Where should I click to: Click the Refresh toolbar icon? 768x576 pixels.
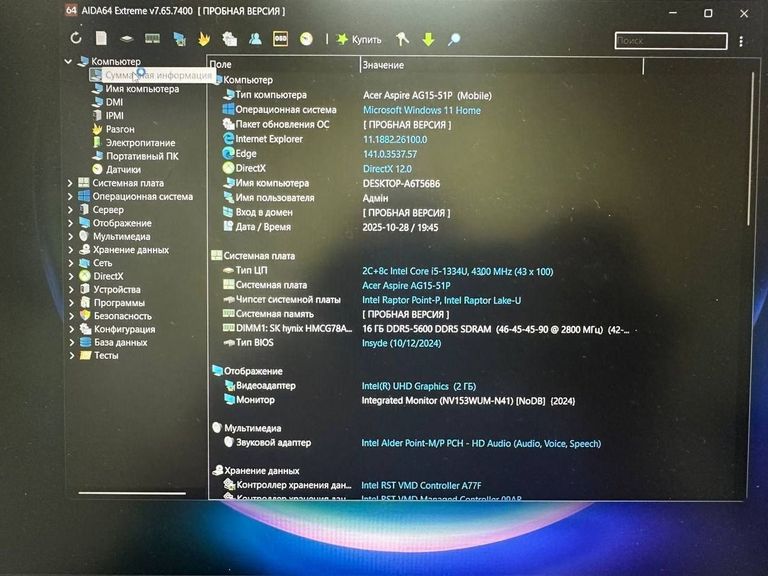76,38
